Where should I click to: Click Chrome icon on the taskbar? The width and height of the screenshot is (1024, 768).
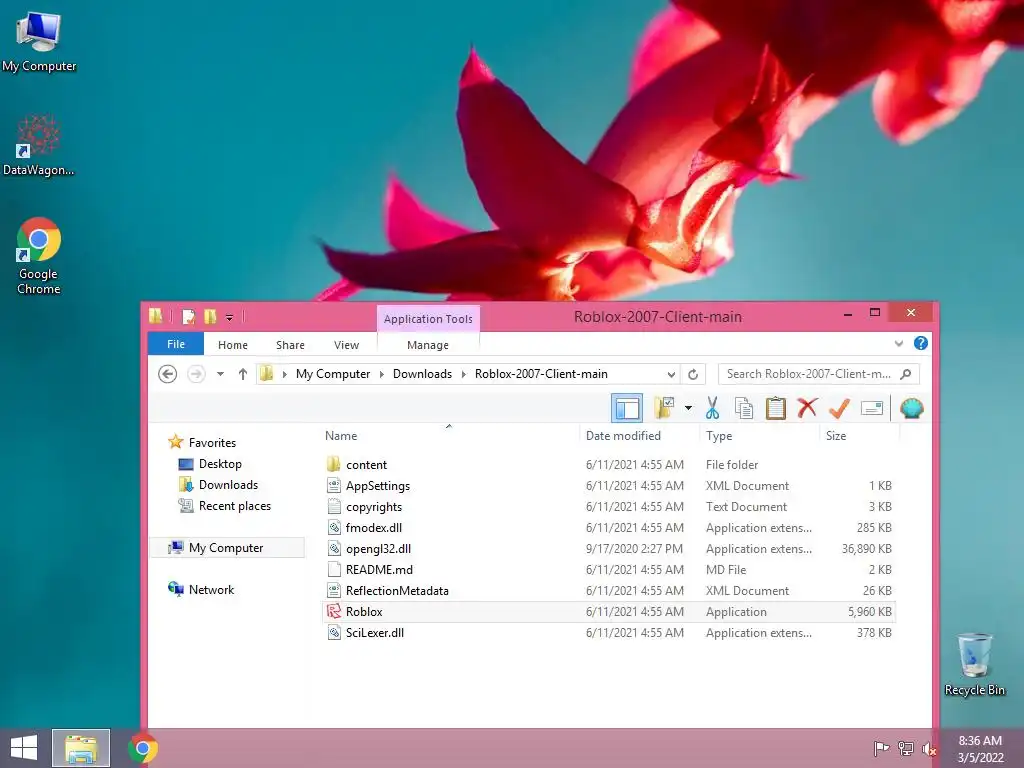[142, 748]
